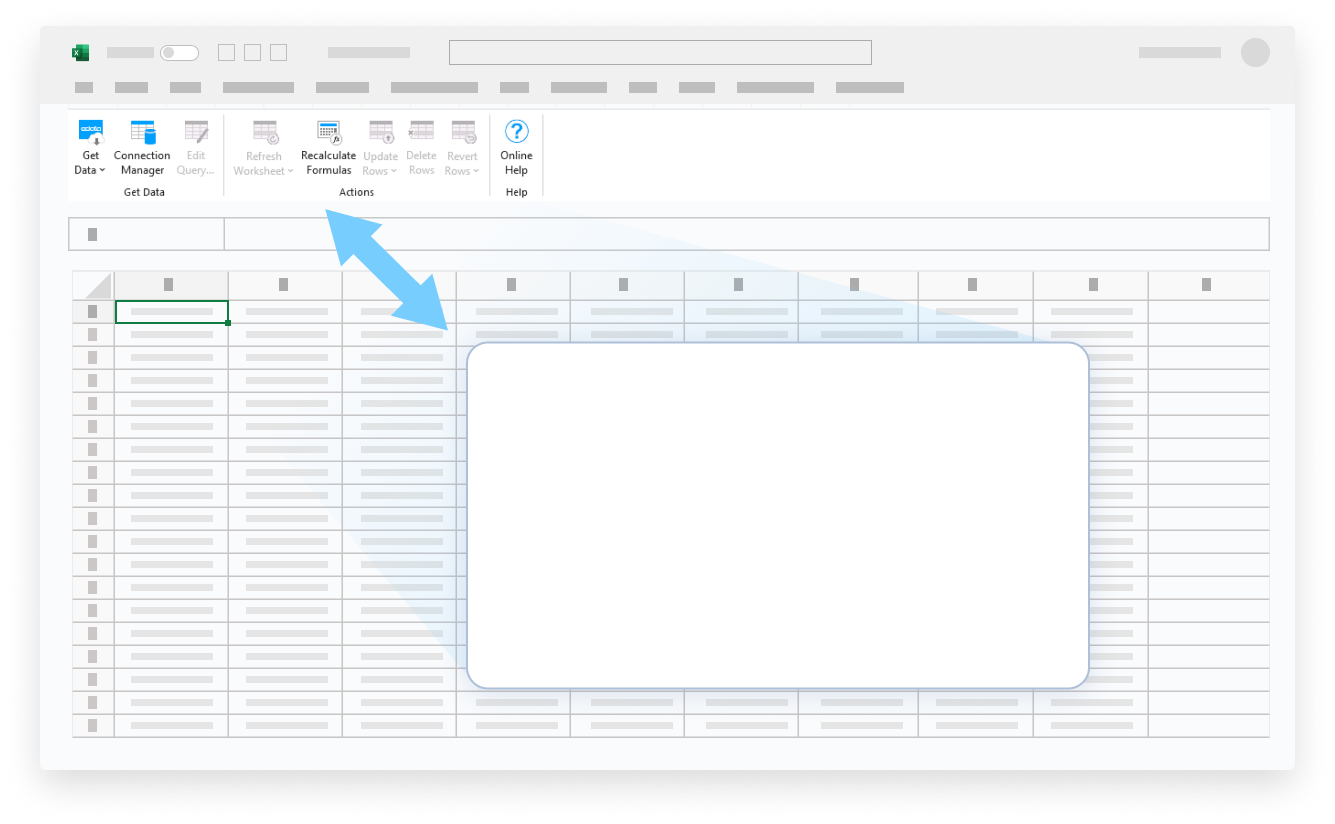This screenshot has height=824, width=1335.
Task: Click the formula bar input field
Action: pos(746,234)
